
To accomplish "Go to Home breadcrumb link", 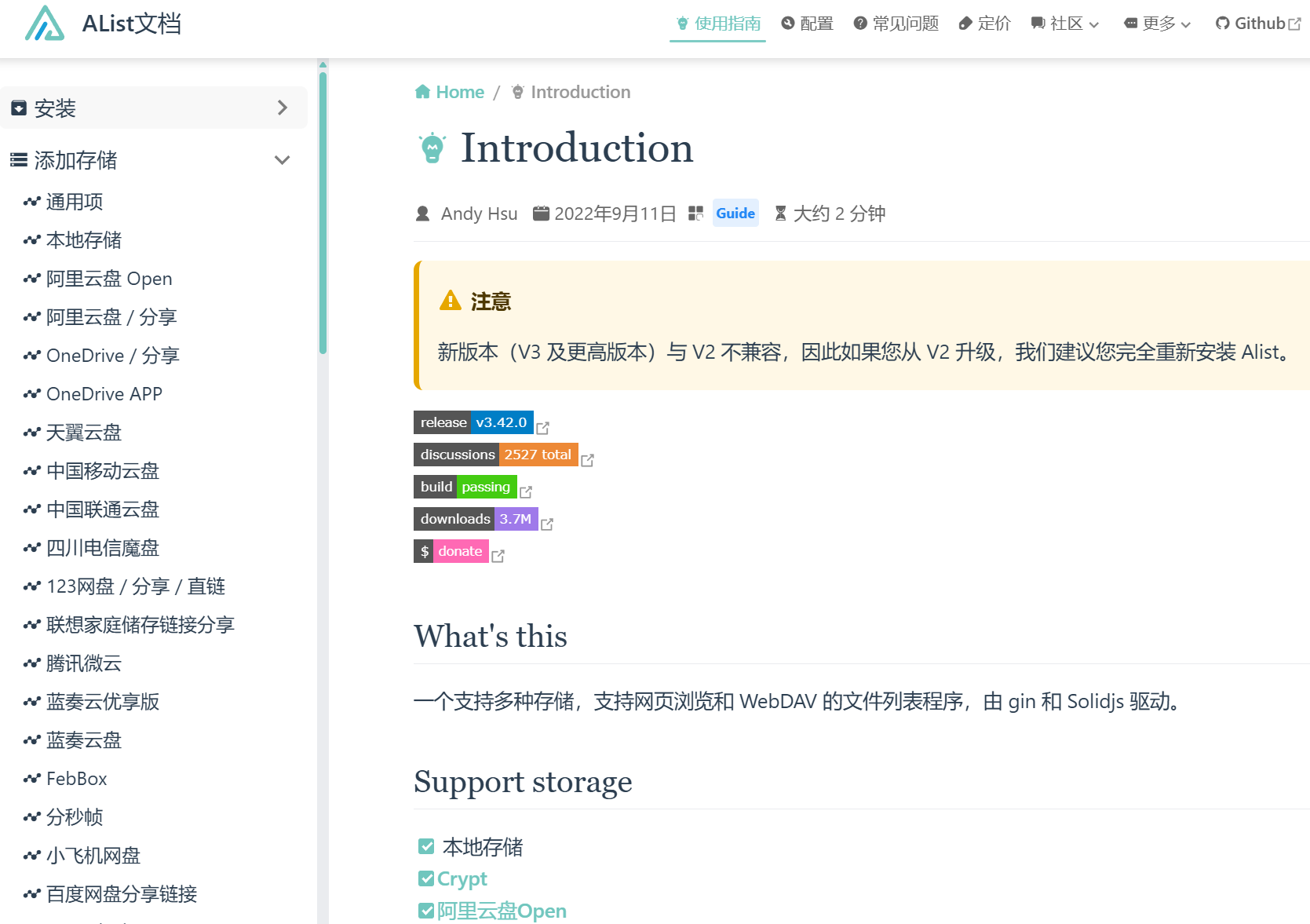I will tap(450, 92).
